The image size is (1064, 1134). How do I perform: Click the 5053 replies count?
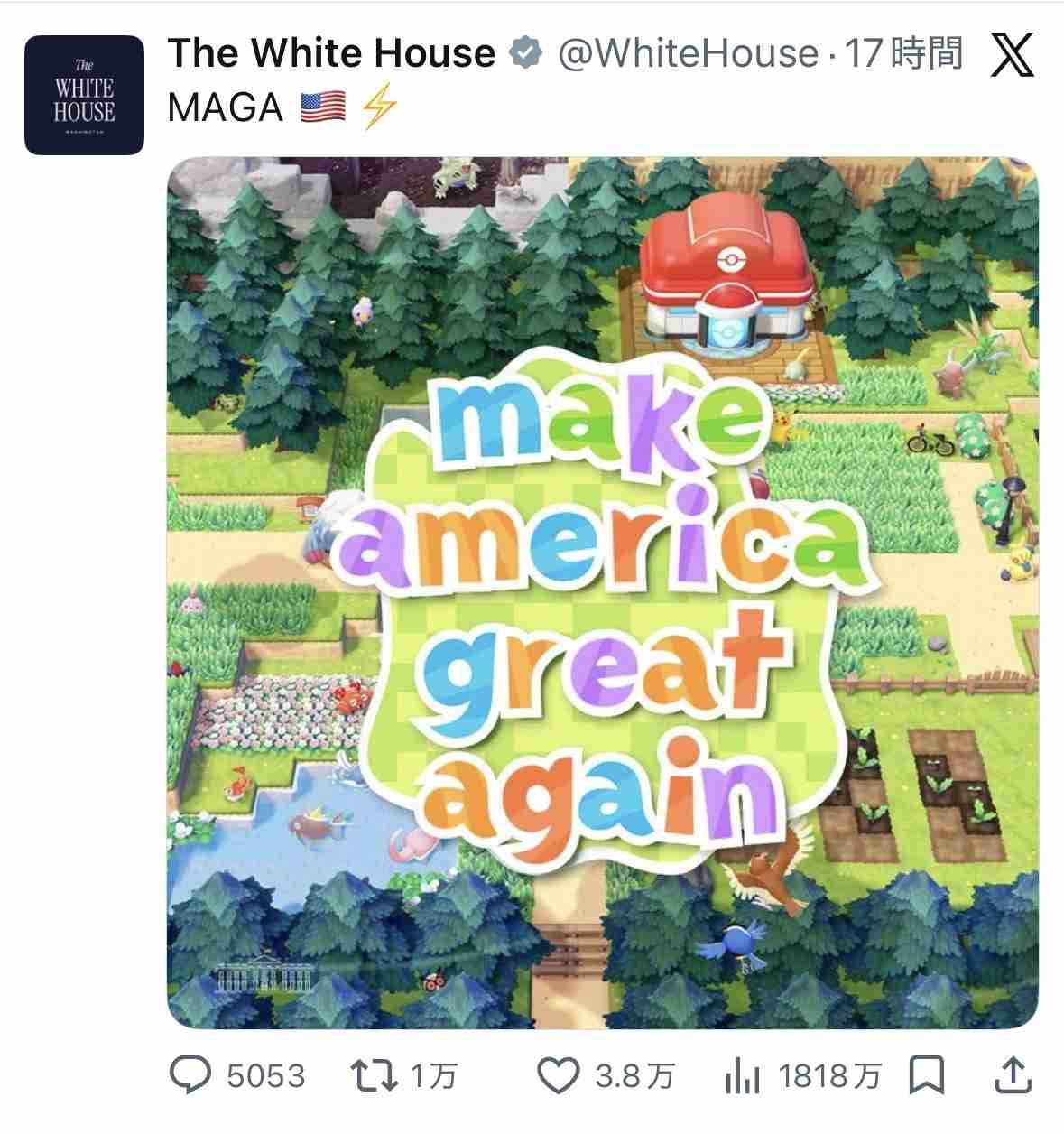click(x=266, y=1076)
